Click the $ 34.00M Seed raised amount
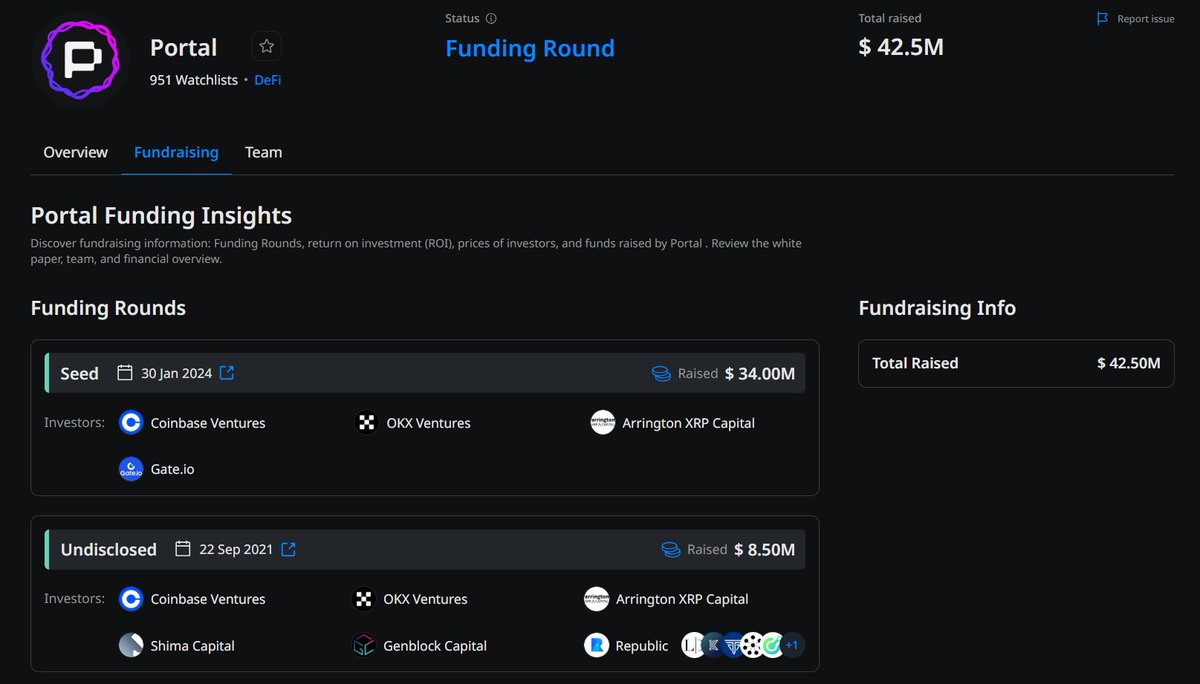 pyautogui.click(x=760, y=373)
